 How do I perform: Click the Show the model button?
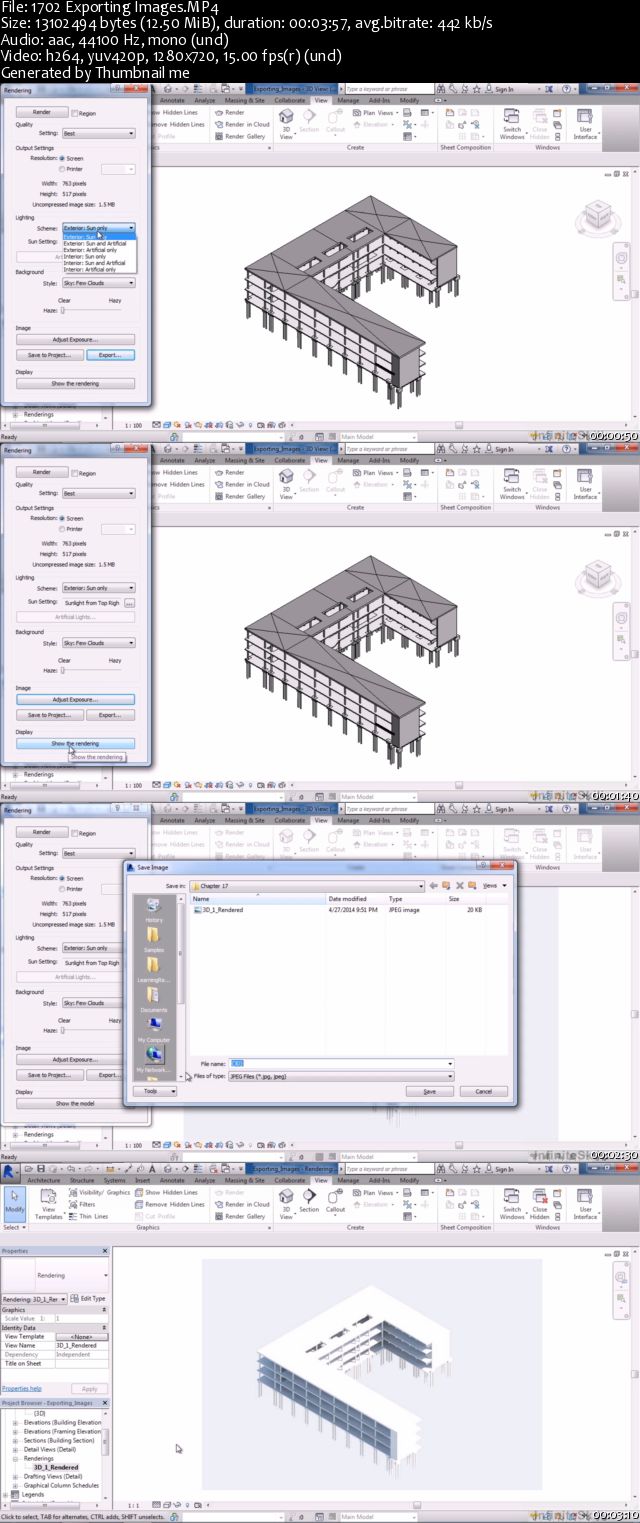click(x=75, y=1103)
